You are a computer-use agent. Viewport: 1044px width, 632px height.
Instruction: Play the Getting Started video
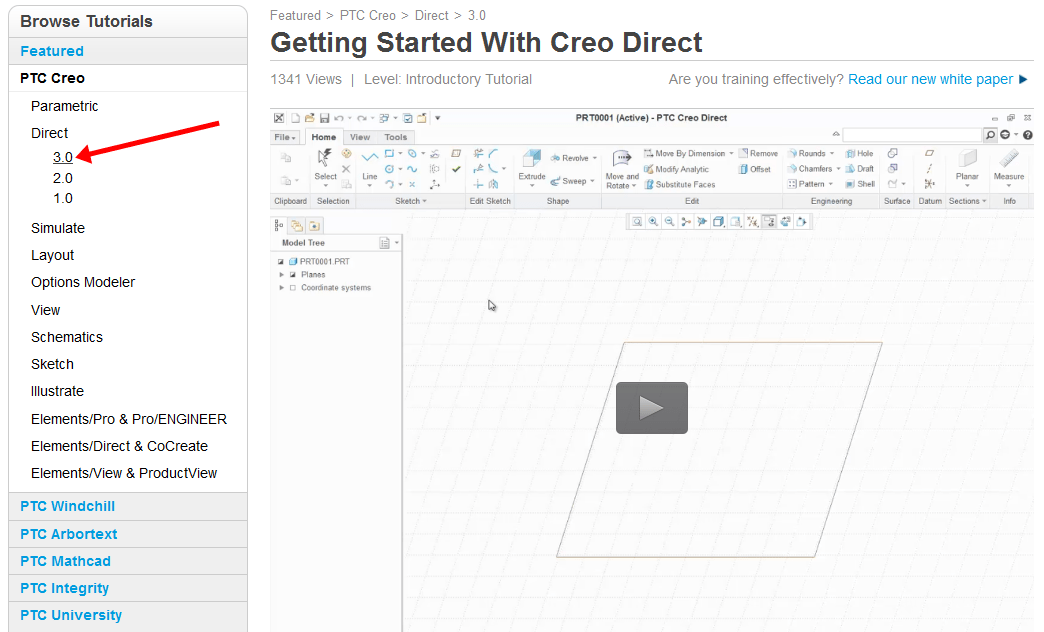pos(651,407)
